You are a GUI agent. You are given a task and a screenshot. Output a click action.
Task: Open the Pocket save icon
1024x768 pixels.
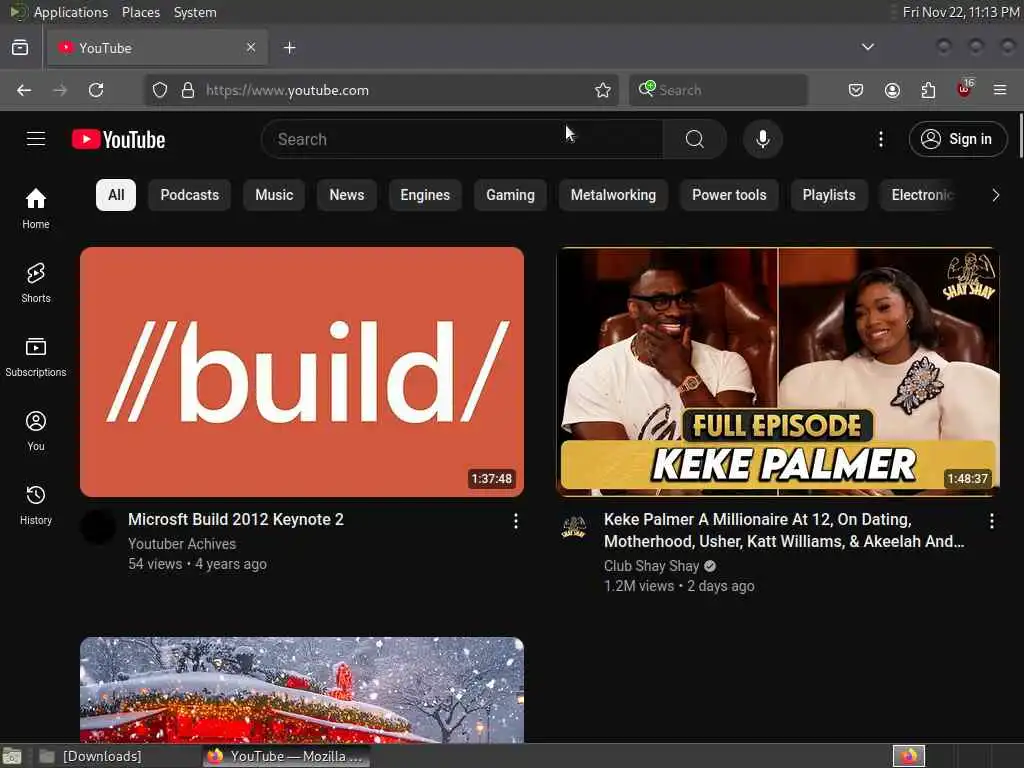[x=856, y=90]
